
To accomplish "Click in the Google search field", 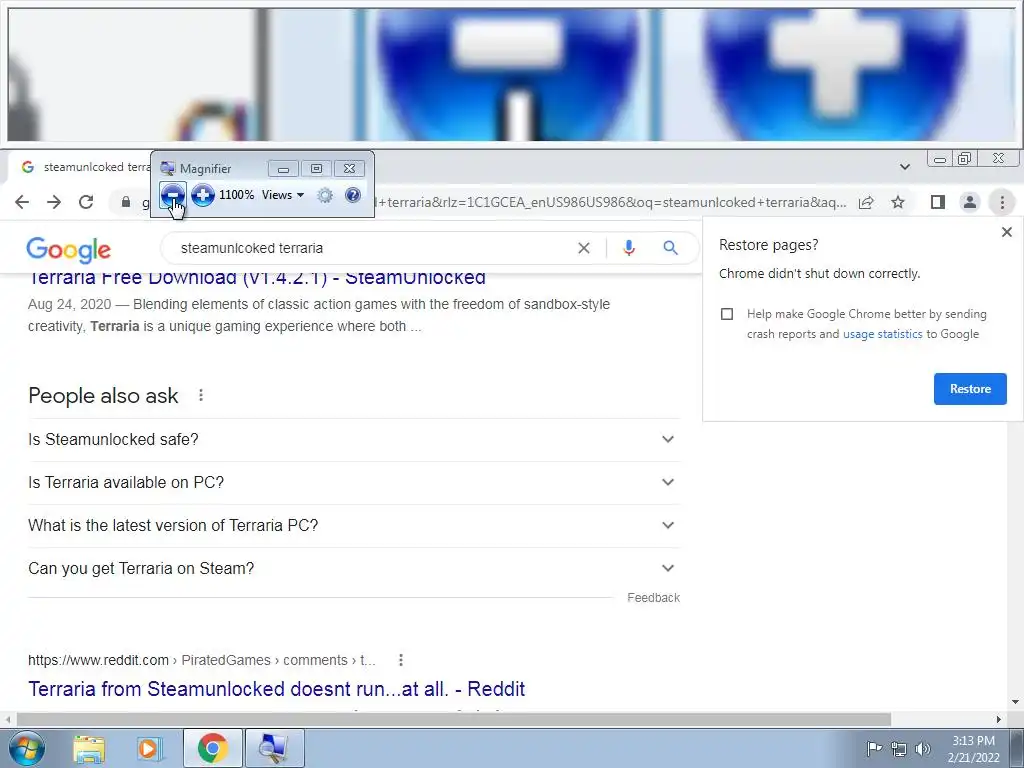I will [x=372, y=248].
